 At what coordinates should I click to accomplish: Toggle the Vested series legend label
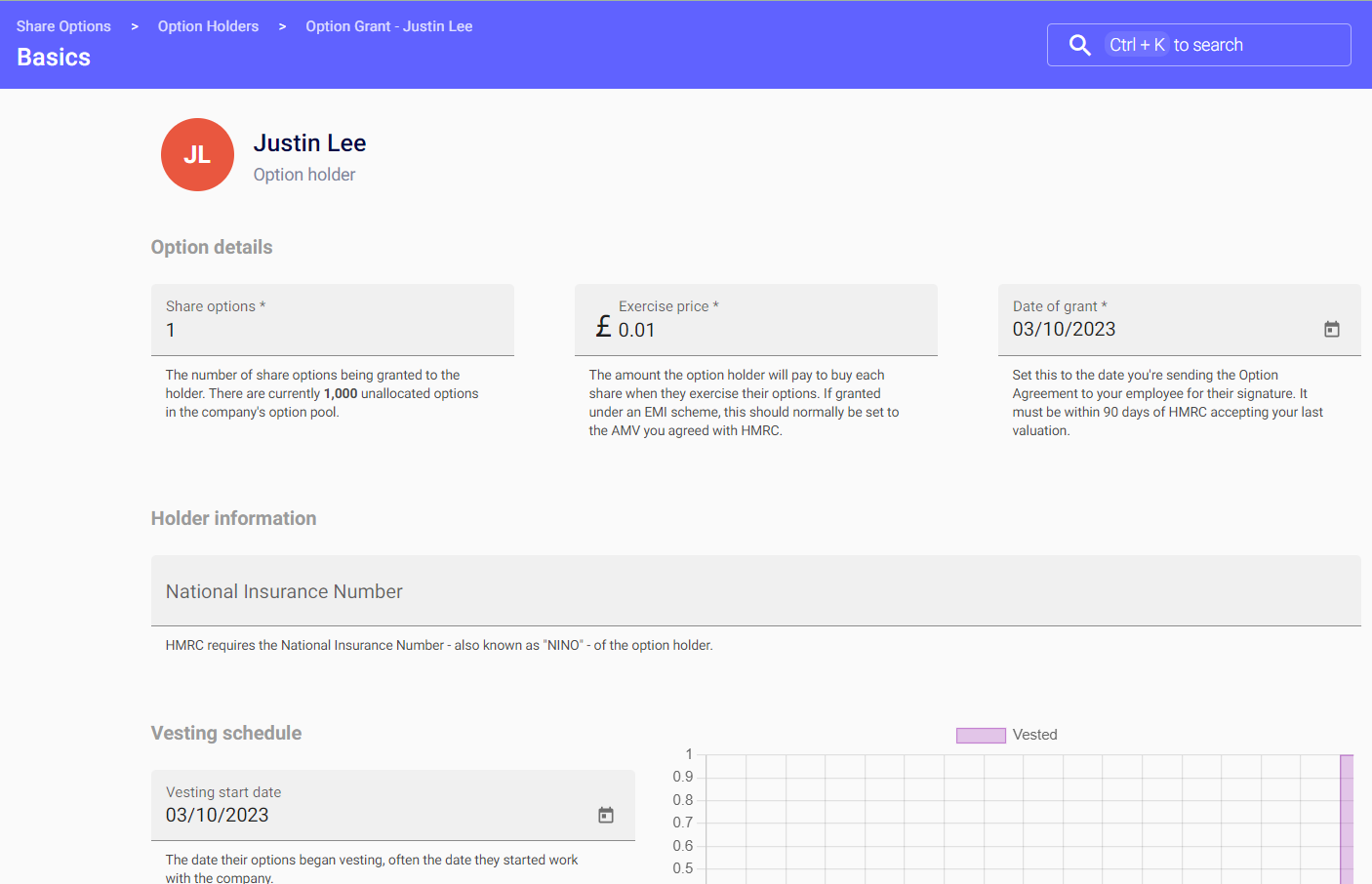[x=1034, y=735]
